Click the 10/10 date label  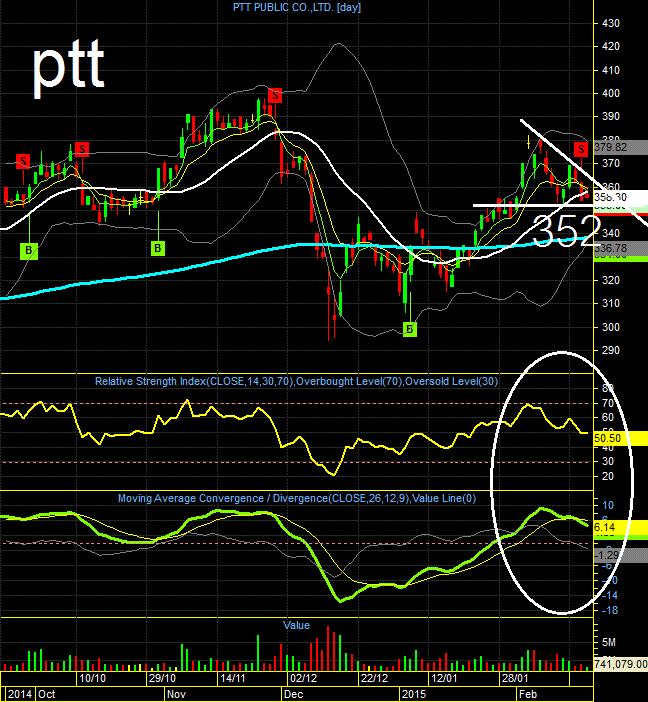click(92, 678)
